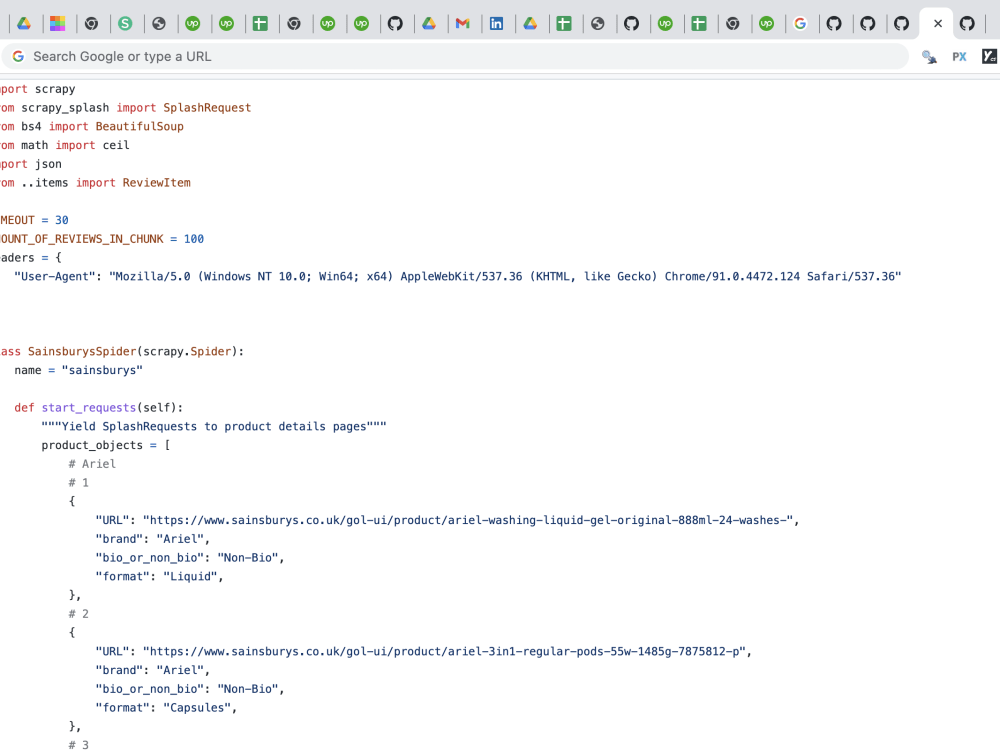Click "Non-Bio" under the Liquid product
1000x750 pixels.
coord(248,558)
